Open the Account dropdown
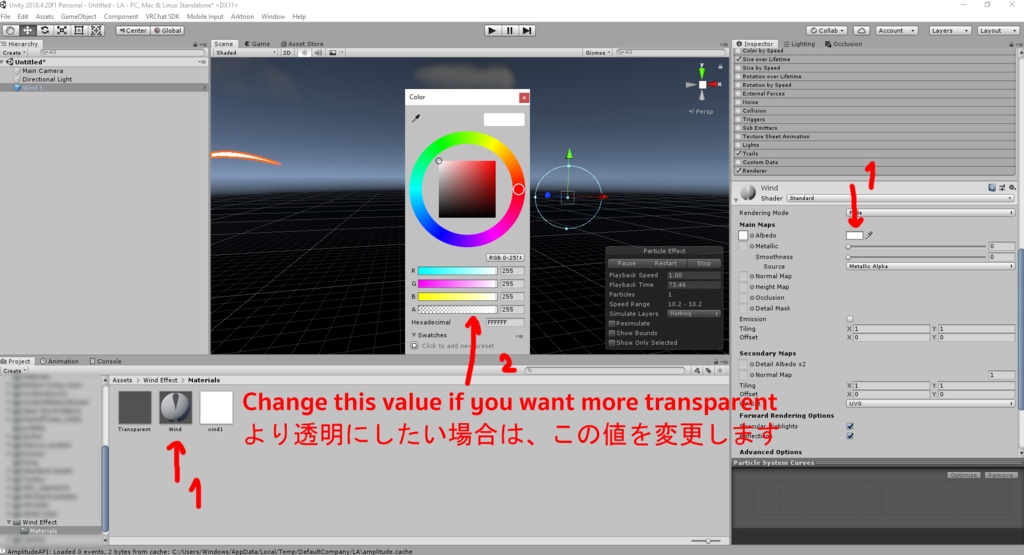The height and width of the screenshot is (555, 1024). [896, 30]
